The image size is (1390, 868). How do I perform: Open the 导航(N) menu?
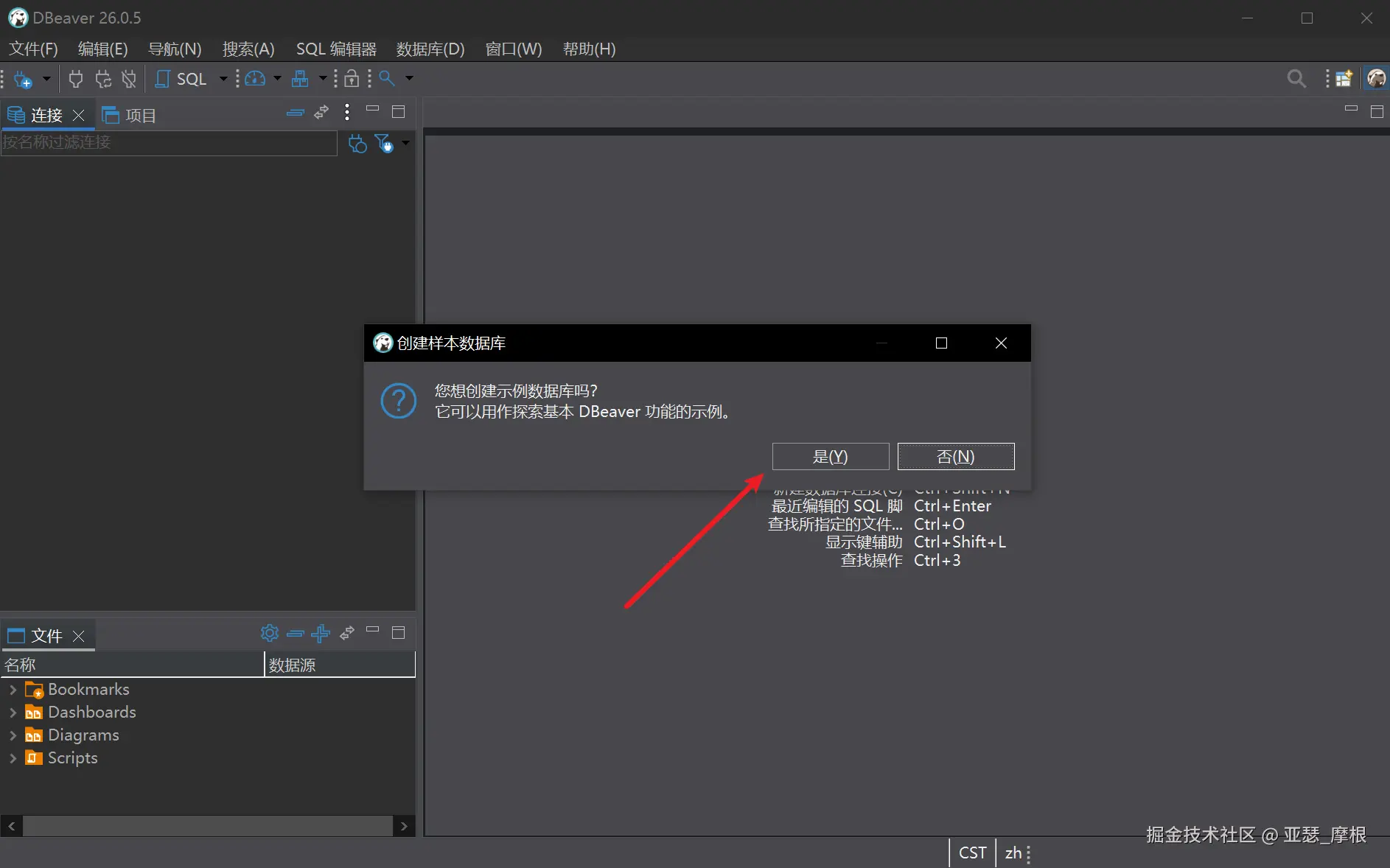tap(175, 49)
